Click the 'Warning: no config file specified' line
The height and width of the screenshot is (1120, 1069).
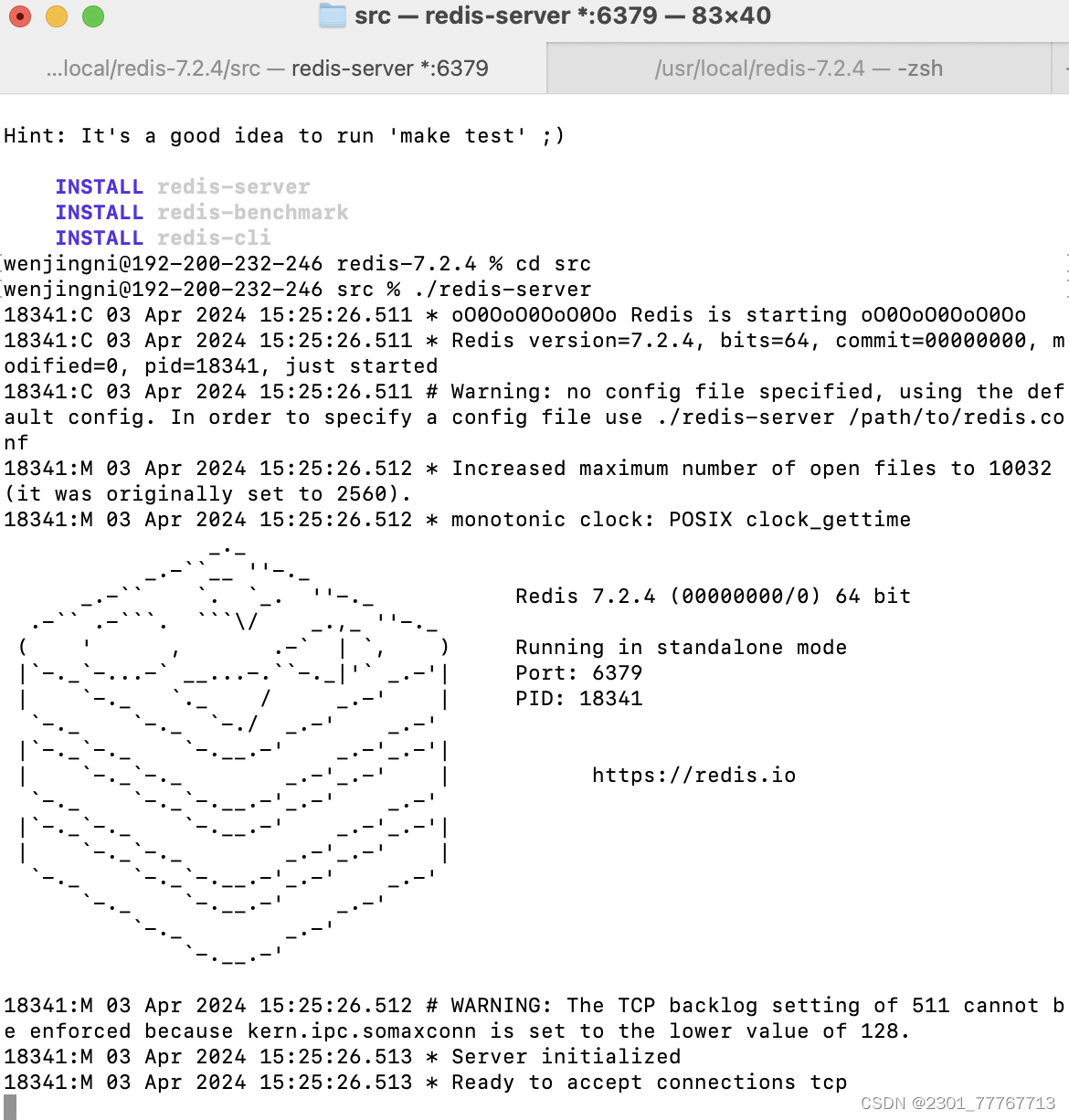534,417
